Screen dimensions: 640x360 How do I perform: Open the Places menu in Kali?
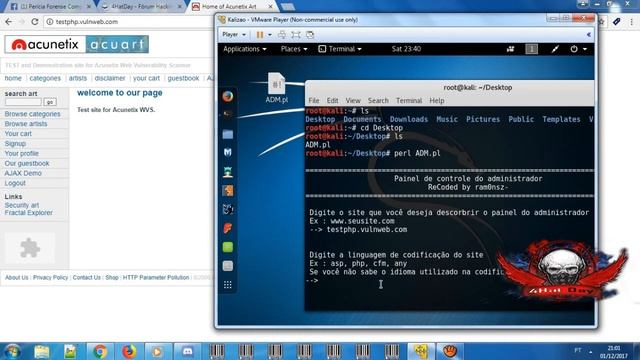[x=294, y=49]
